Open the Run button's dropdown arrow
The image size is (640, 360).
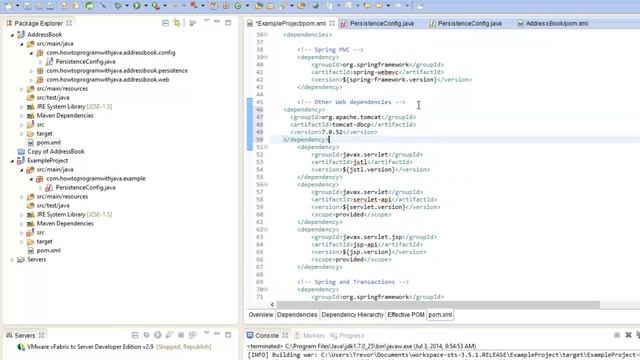click(146, 6)
